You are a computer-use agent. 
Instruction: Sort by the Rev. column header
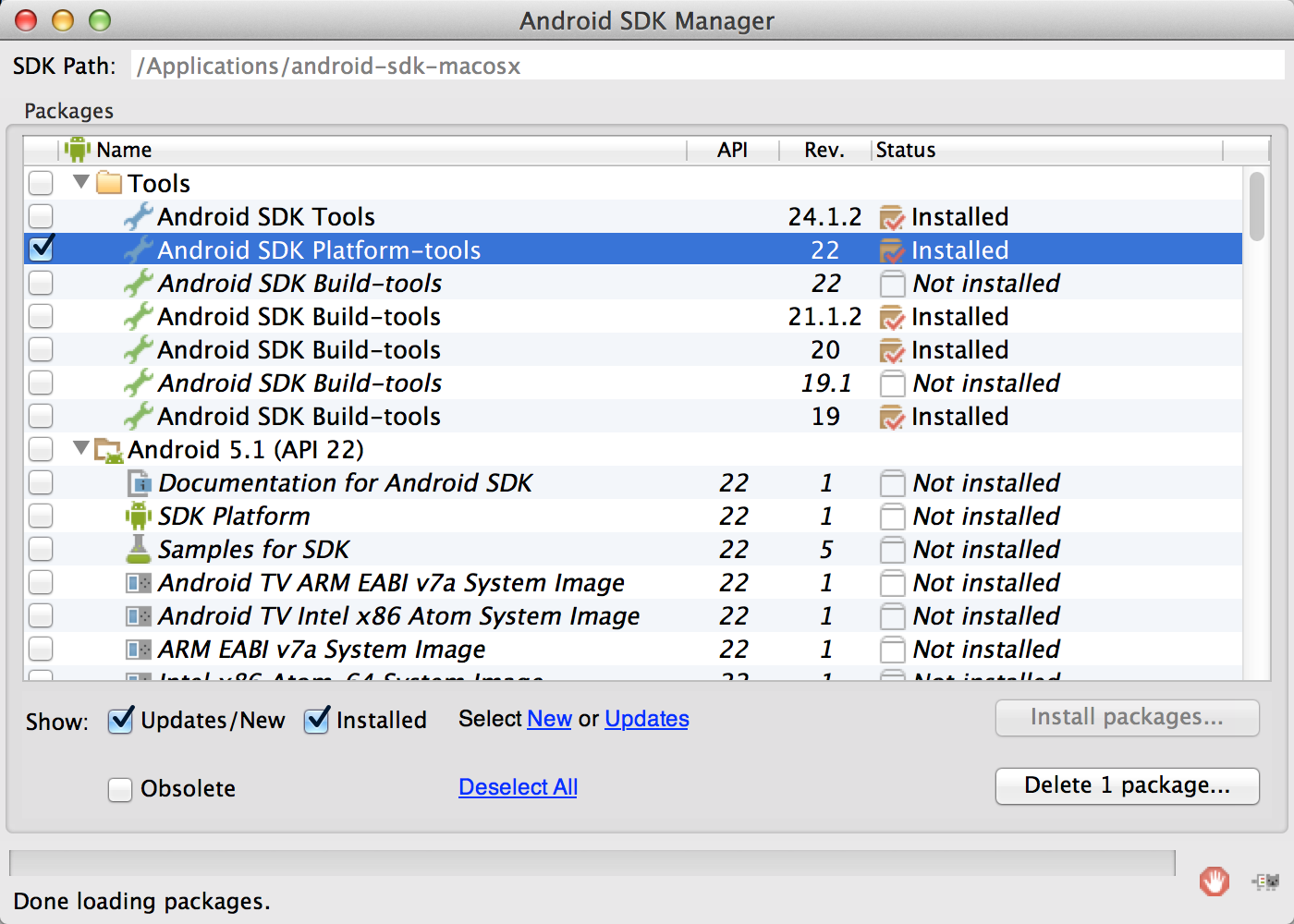(x=824, y=150)
